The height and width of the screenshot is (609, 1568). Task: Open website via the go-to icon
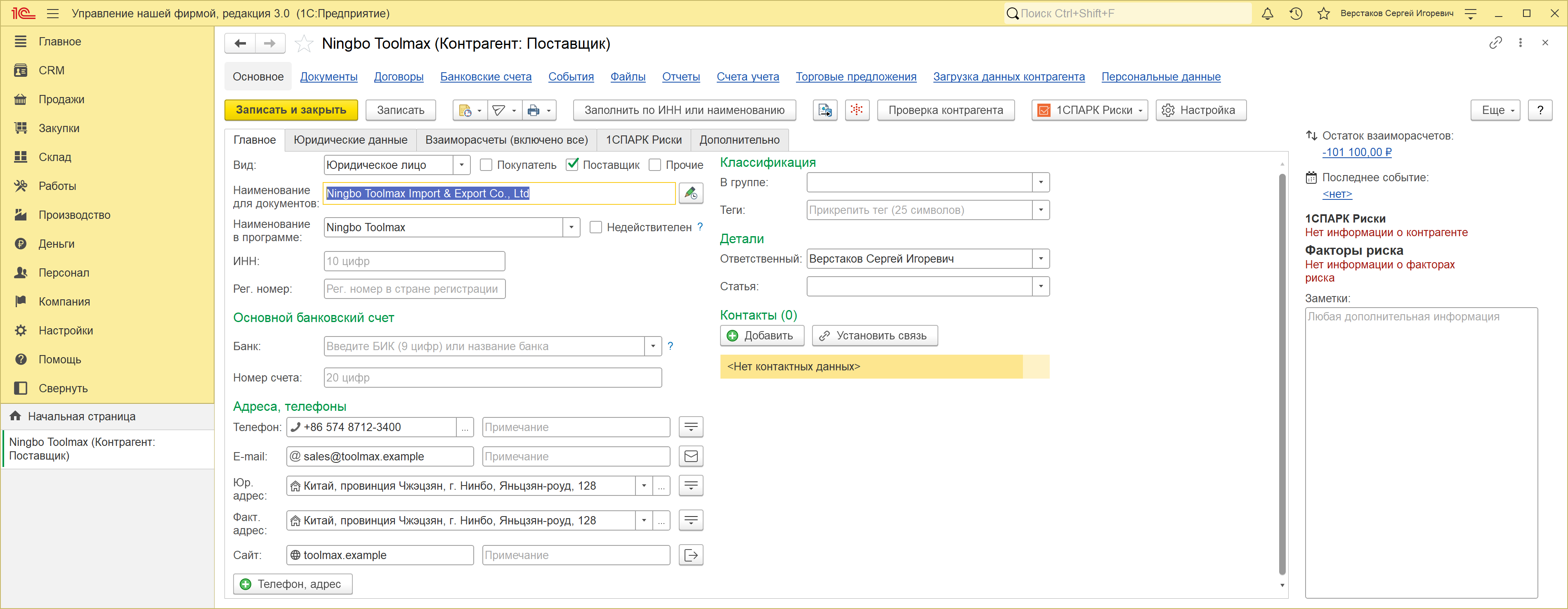point(690,555)
